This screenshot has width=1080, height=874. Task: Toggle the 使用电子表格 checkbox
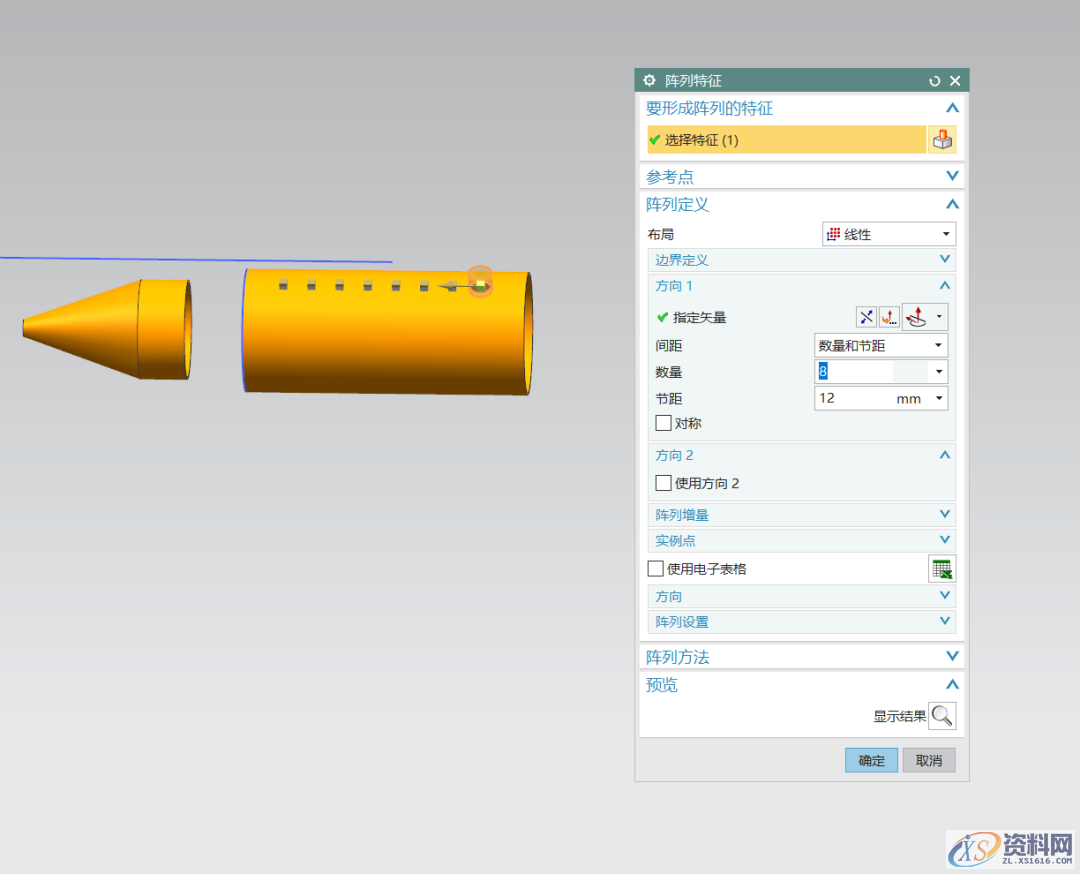pos(656,569)
